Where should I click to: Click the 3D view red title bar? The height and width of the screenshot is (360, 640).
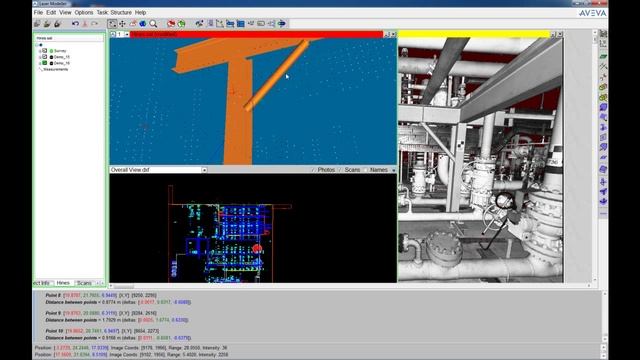pyautogui.click(x=257, y=34)
